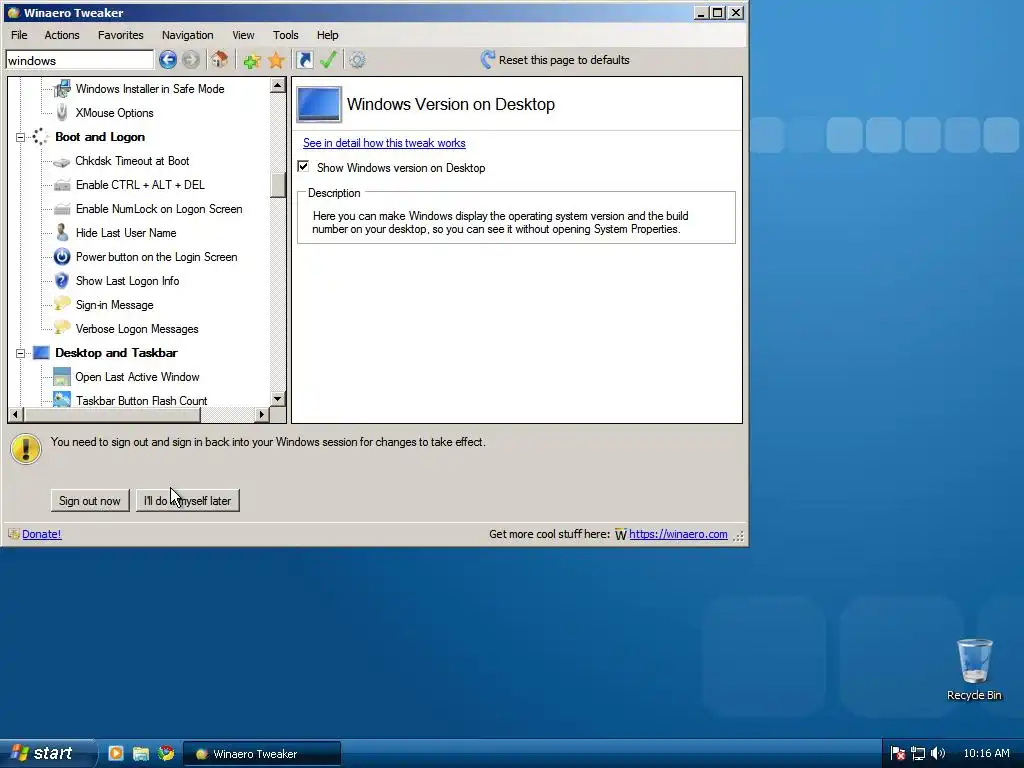Click the network connection tray icon
Screen dimensions: 1024x768
tap(918, 754)
